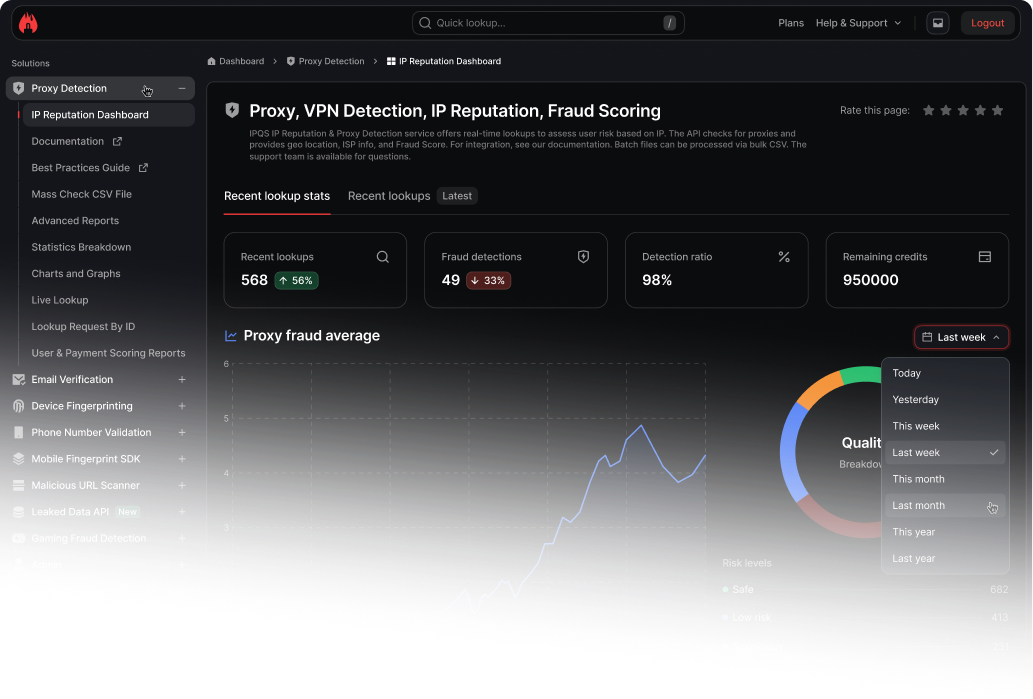The image size is (1033, 699).
Task: Open the inbox icon near Logout
Action: pyautogui.click(x=937, y=22)
